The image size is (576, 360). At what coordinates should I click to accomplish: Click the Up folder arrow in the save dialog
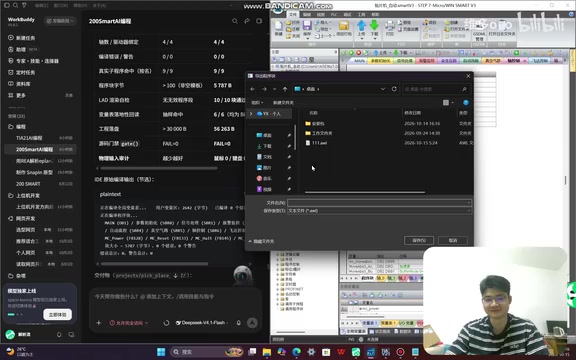tap(285, 89)
